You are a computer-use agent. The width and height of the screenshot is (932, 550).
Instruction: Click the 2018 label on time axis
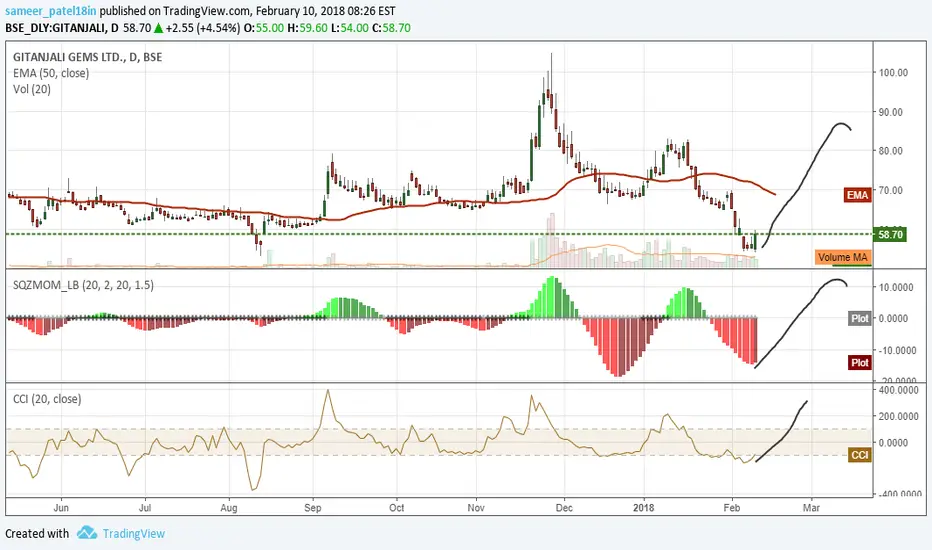click(644, 508)
